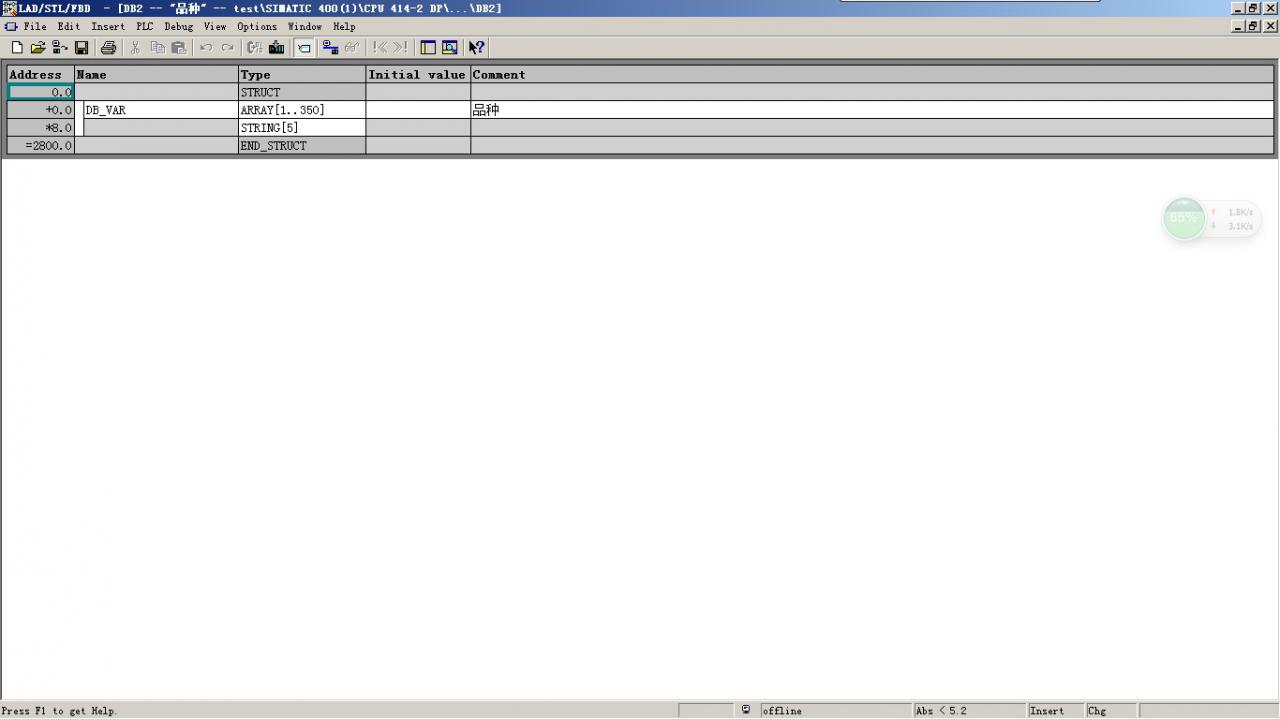Open the File menu
The image size is (1280, 719).
point(35,27)
